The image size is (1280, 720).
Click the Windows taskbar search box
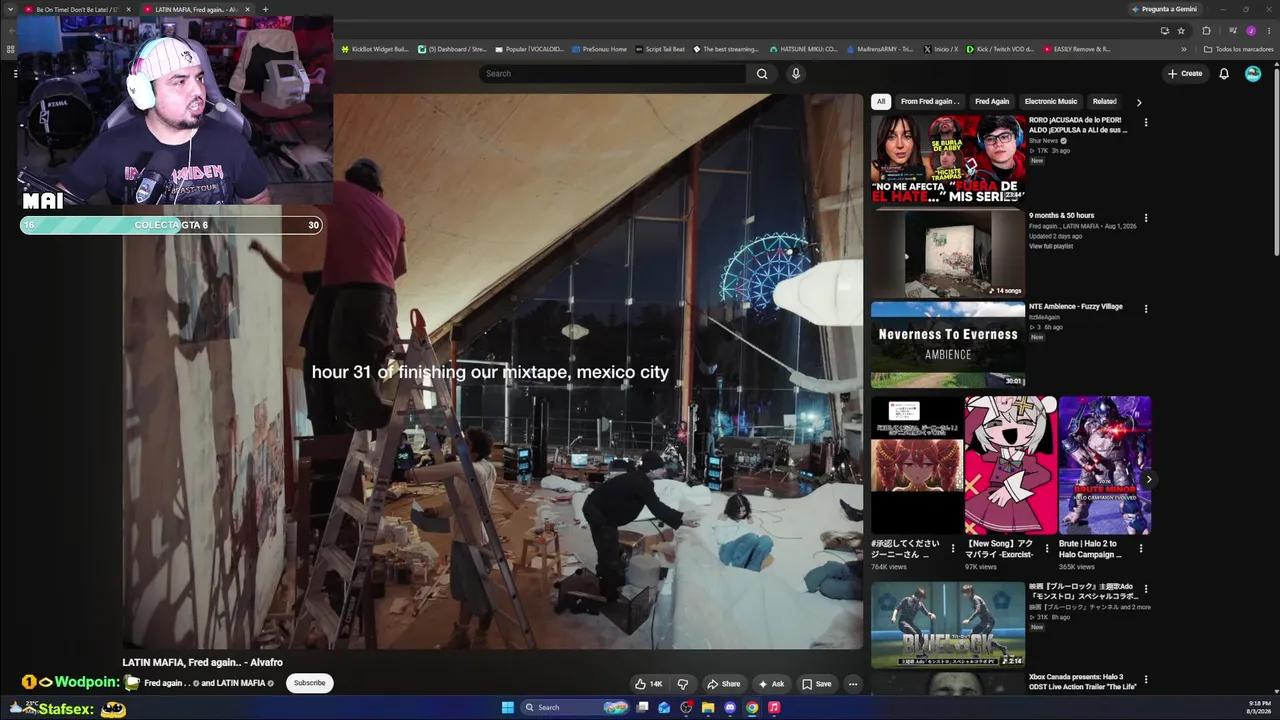pos(574,707)
